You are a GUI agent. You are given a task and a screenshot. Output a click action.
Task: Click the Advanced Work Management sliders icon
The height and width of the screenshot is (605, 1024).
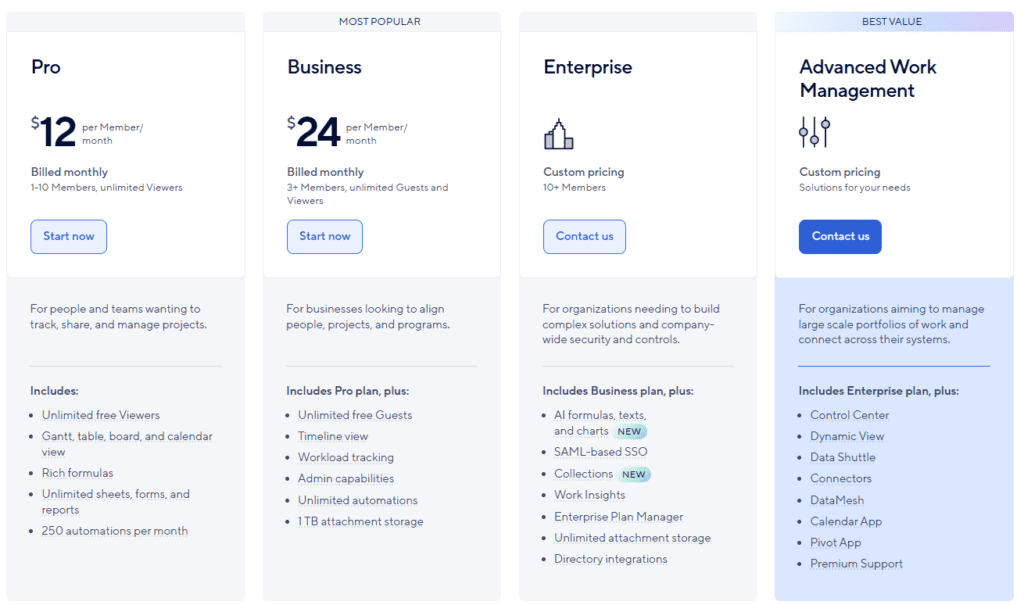814,130
